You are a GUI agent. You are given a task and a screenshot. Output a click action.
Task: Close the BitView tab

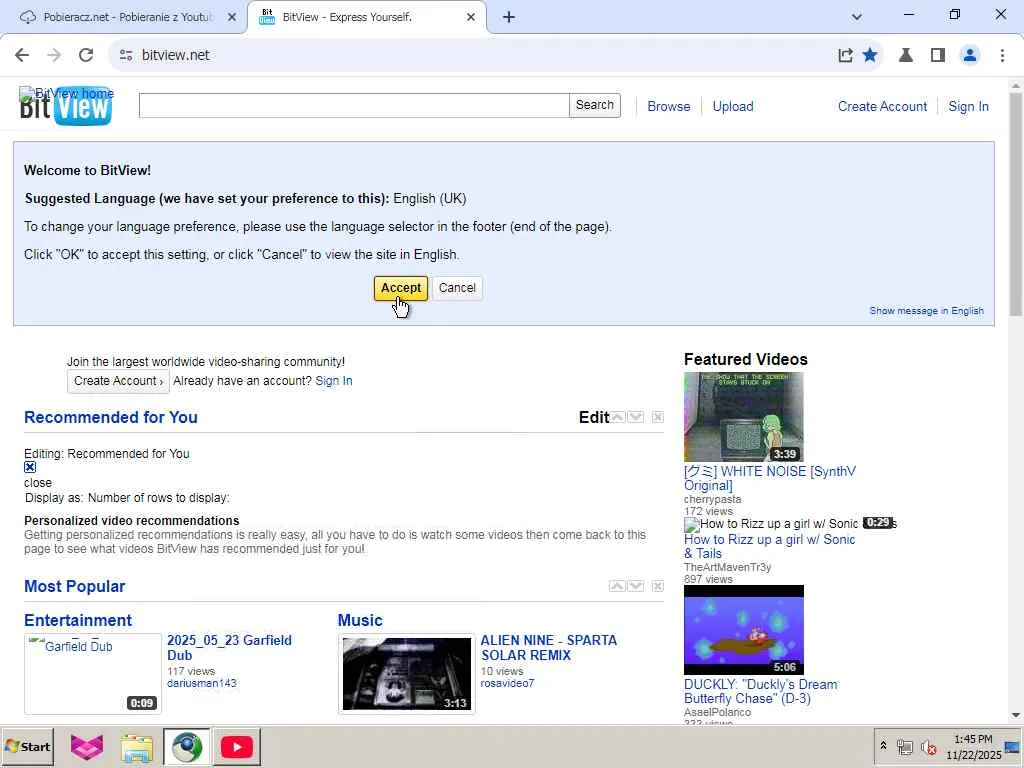(471, 18)
